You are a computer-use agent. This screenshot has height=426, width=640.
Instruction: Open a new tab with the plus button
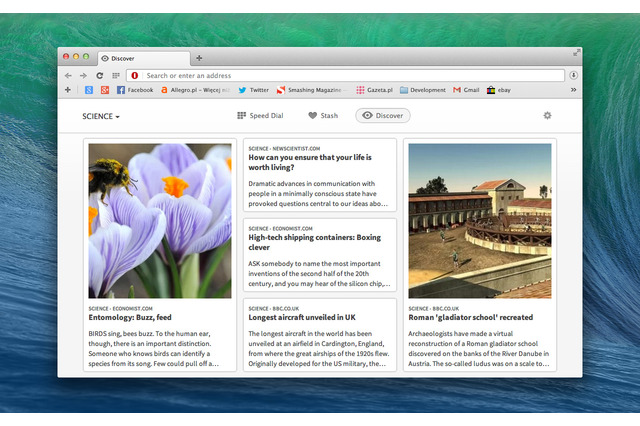tap(199, 58)
